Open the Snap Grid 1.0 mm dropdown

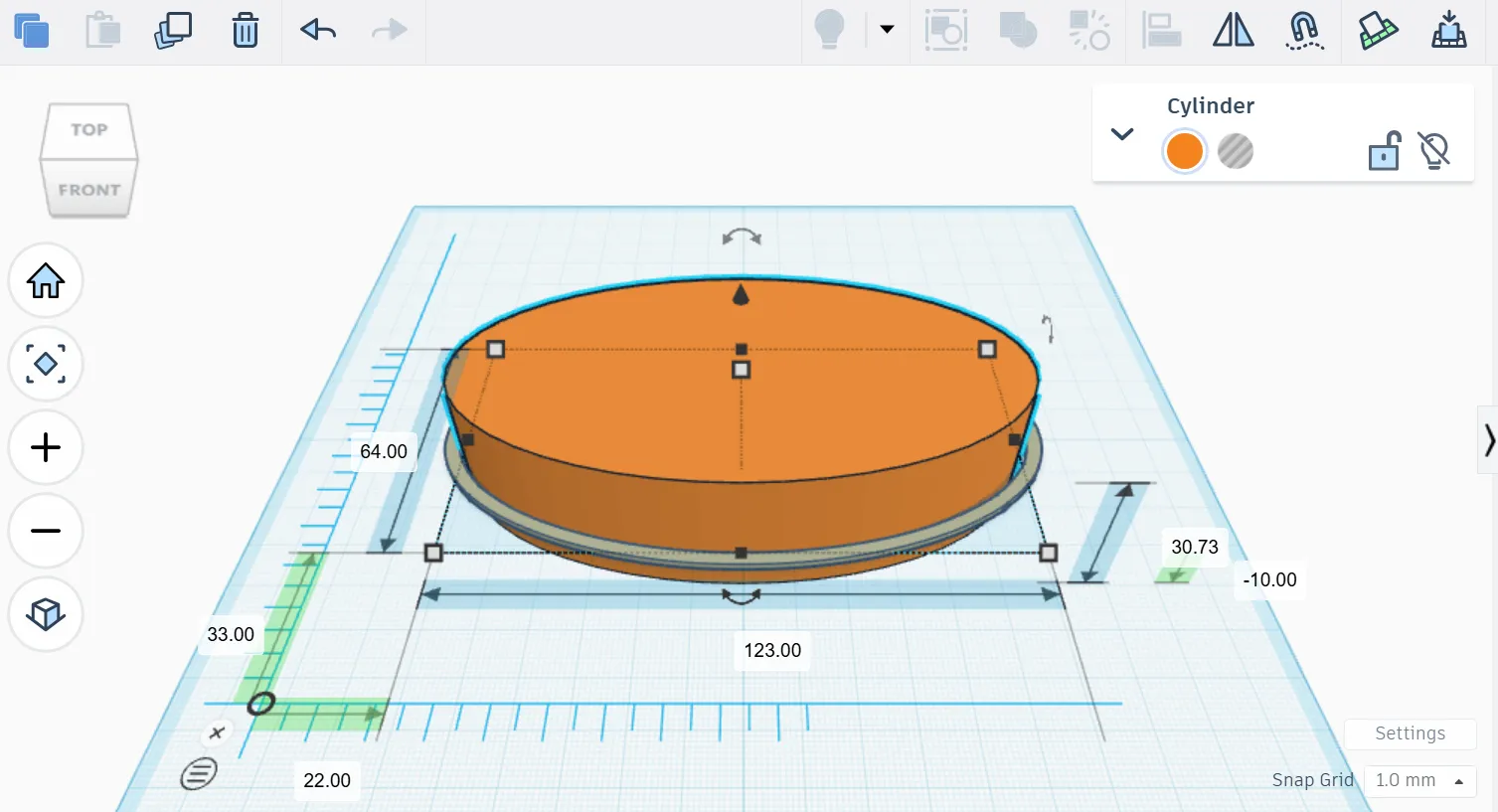pyautogui.click(x=1419, y=780)
